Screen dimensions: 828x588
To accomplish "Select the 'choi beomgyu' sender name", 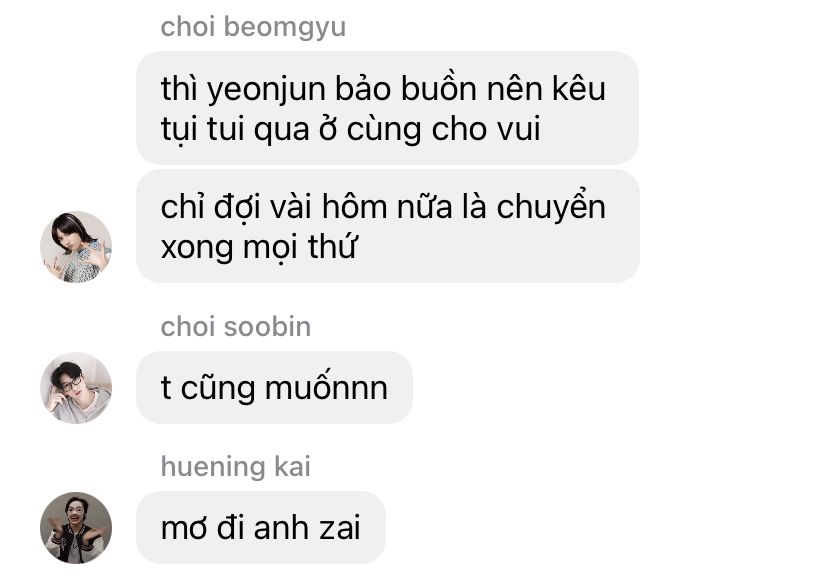I will coord(253,27).
